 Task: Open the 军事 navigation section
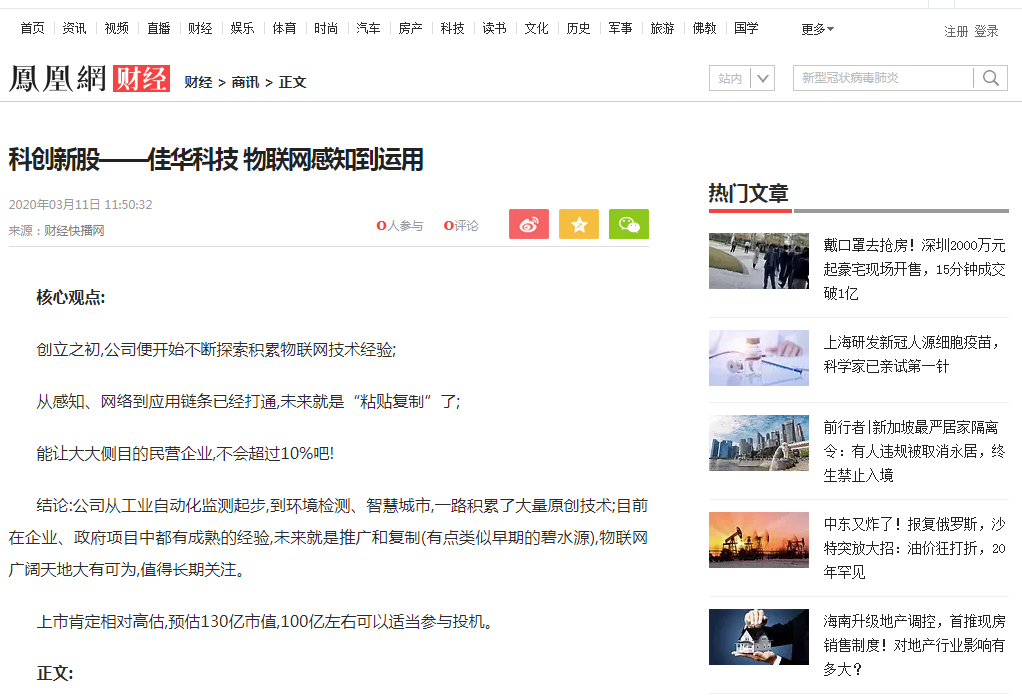[x=619, y=29]
